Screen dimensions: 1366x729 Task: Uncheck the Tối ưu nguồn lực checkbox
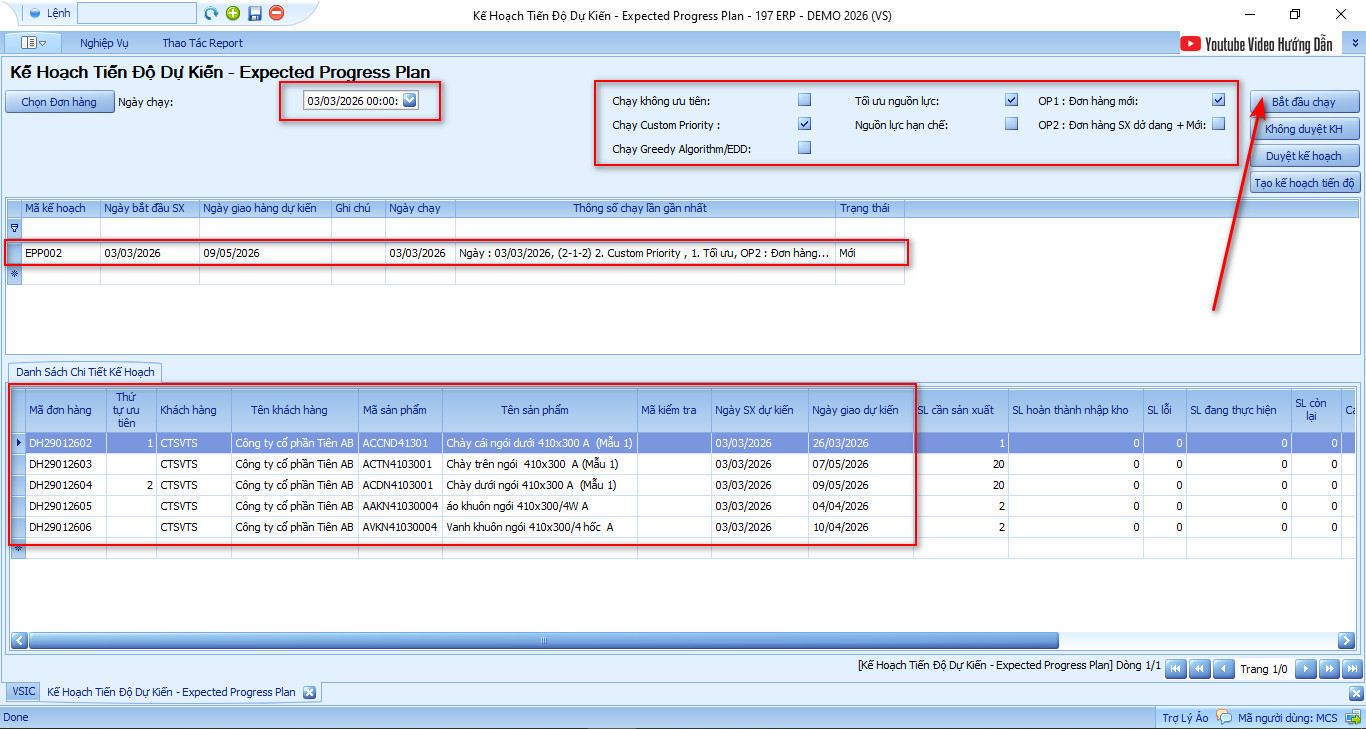point(1012,100)
